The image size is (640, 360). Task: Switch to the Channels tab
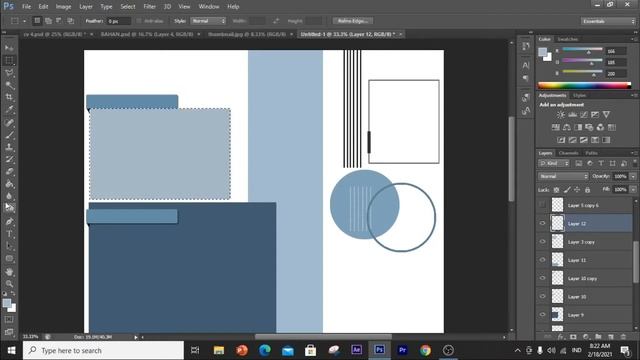click(x=569, y=153)
